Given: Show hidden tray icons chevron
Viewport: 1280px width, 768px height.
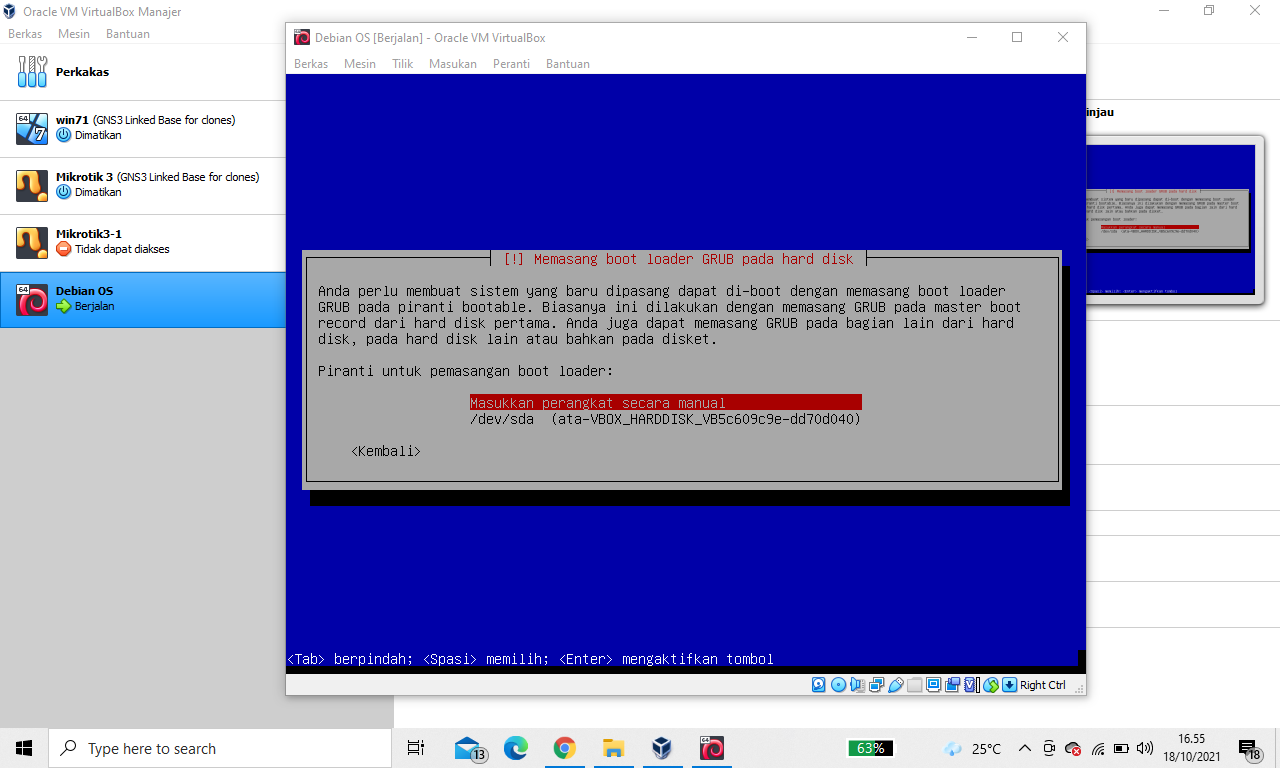Looking at the screenshot, I should coord(1025,748).
